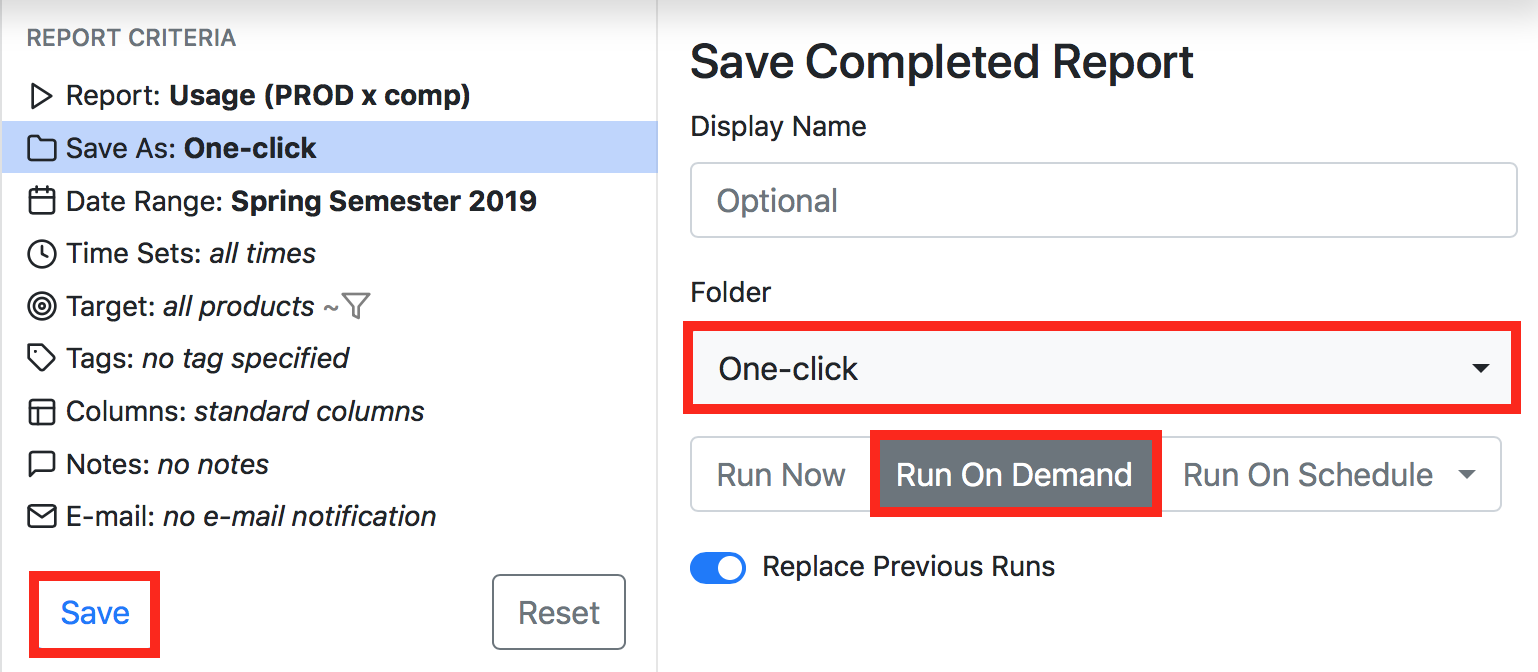Open the Report: Usage (PROD x comp) criteria
Image resolution: width=1538 pixels, height=672 pixels.
coord(329,96)
